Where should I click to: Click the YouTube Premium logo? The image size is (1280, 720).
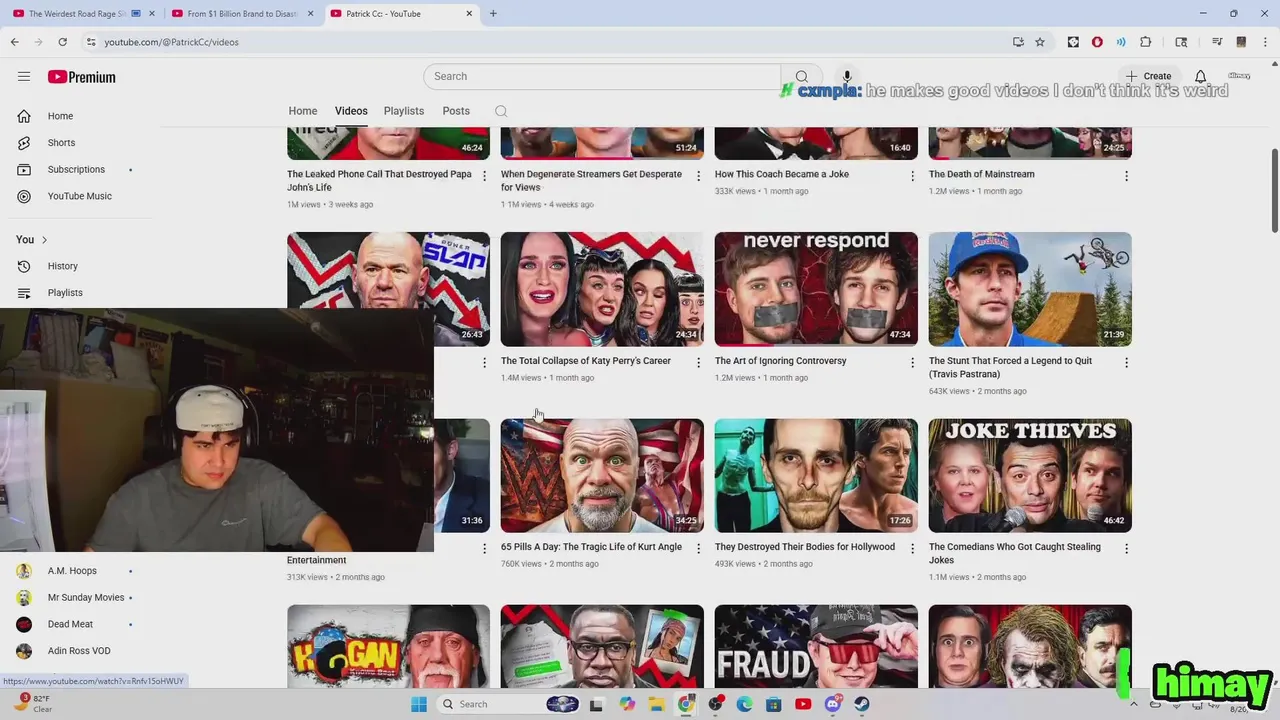(82, 77)
